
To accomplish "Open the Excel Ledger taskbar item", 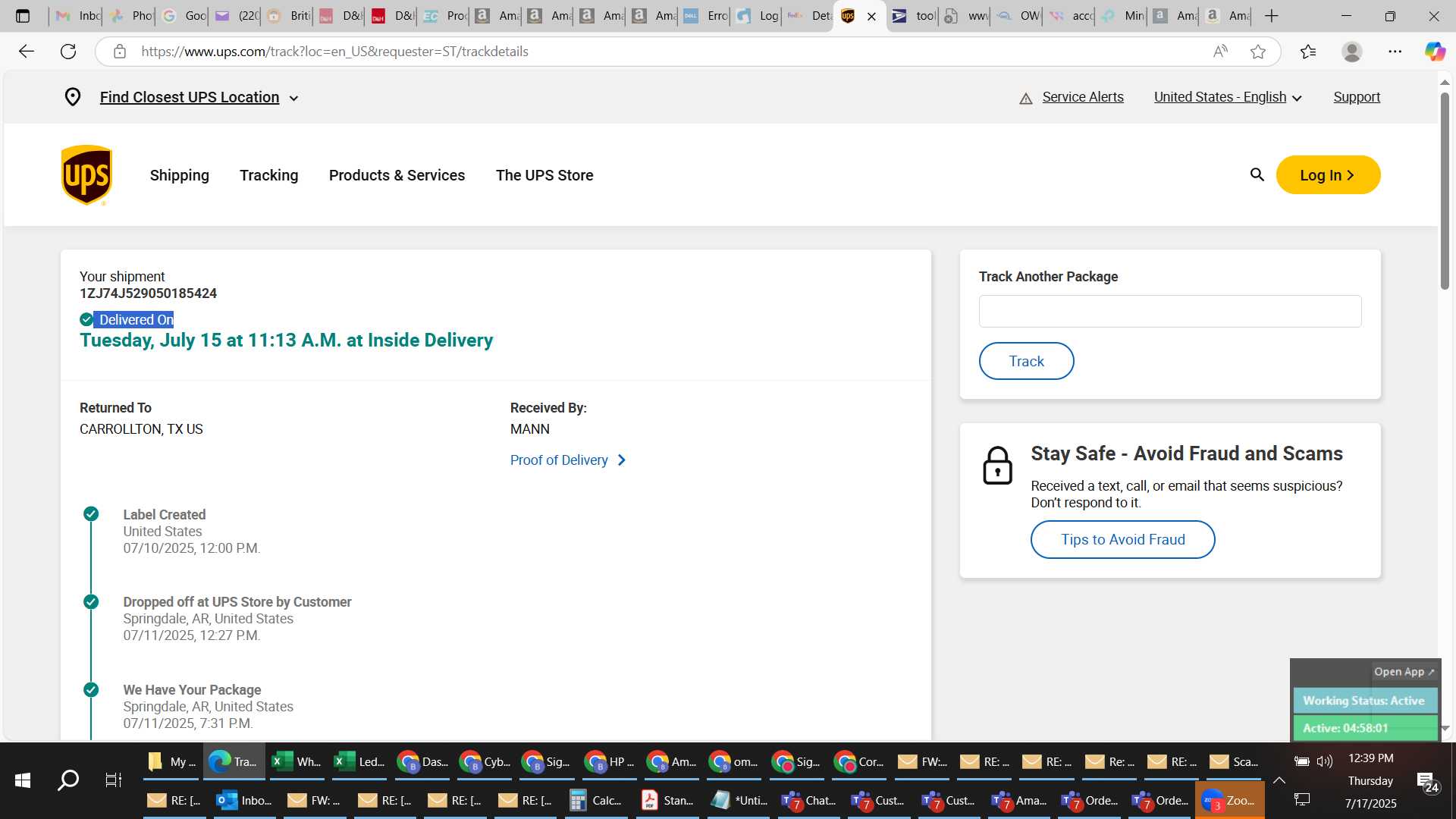I will [359, 762].
